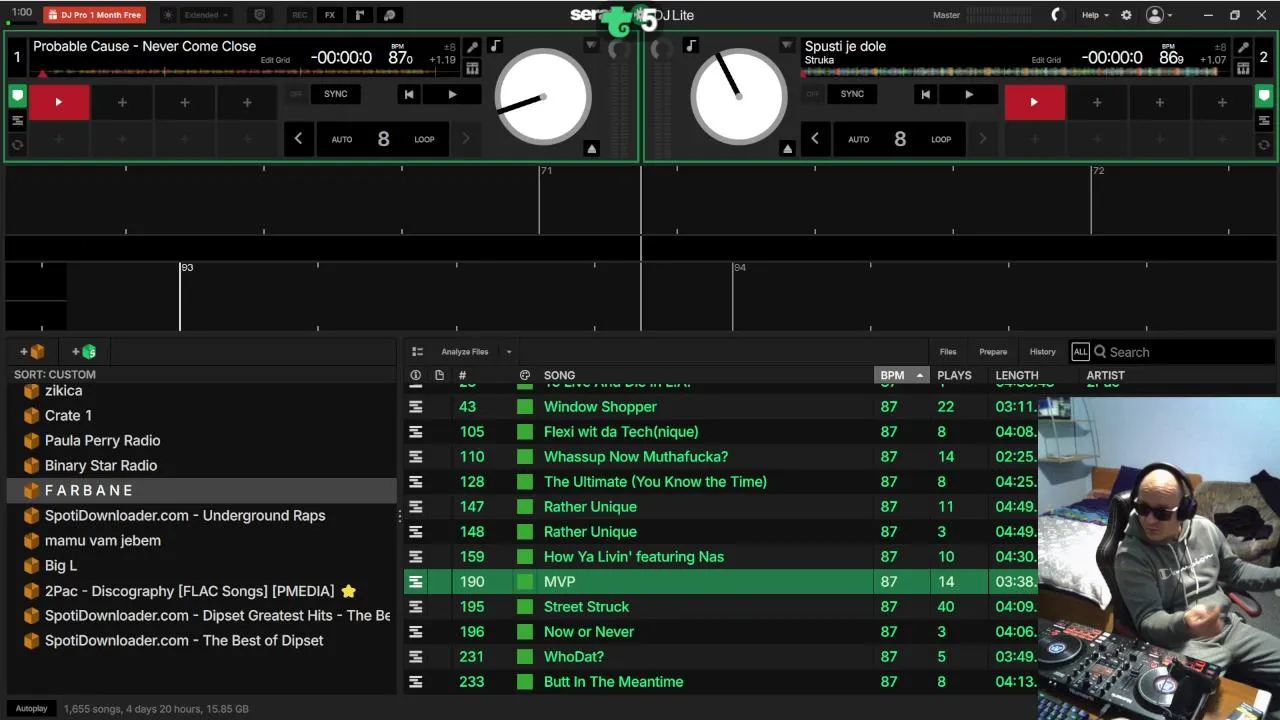Viewport: 1280px width, 720px height.
Task: Eject track from deck 1
Action: click(591, 148)
